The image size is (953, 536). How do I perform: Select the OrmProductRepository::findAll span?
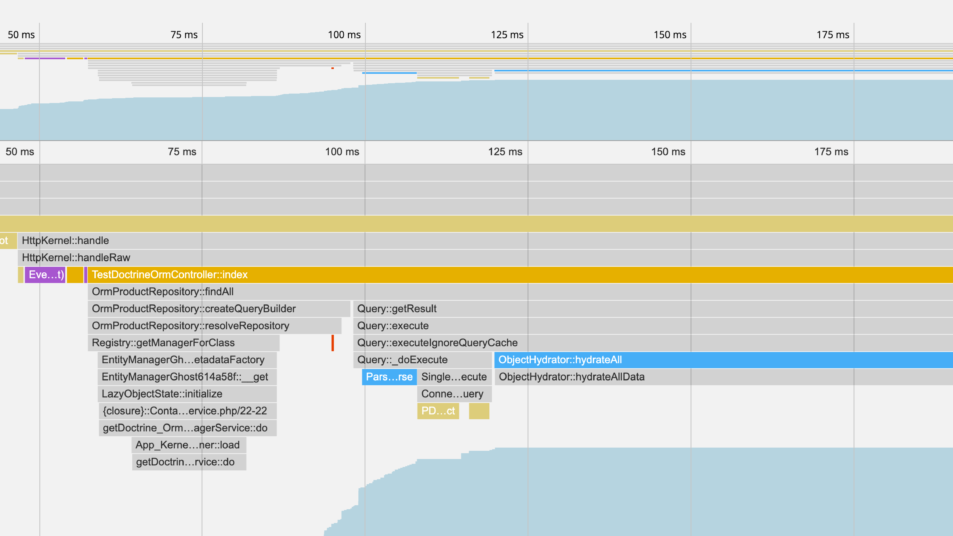point(163,292)
